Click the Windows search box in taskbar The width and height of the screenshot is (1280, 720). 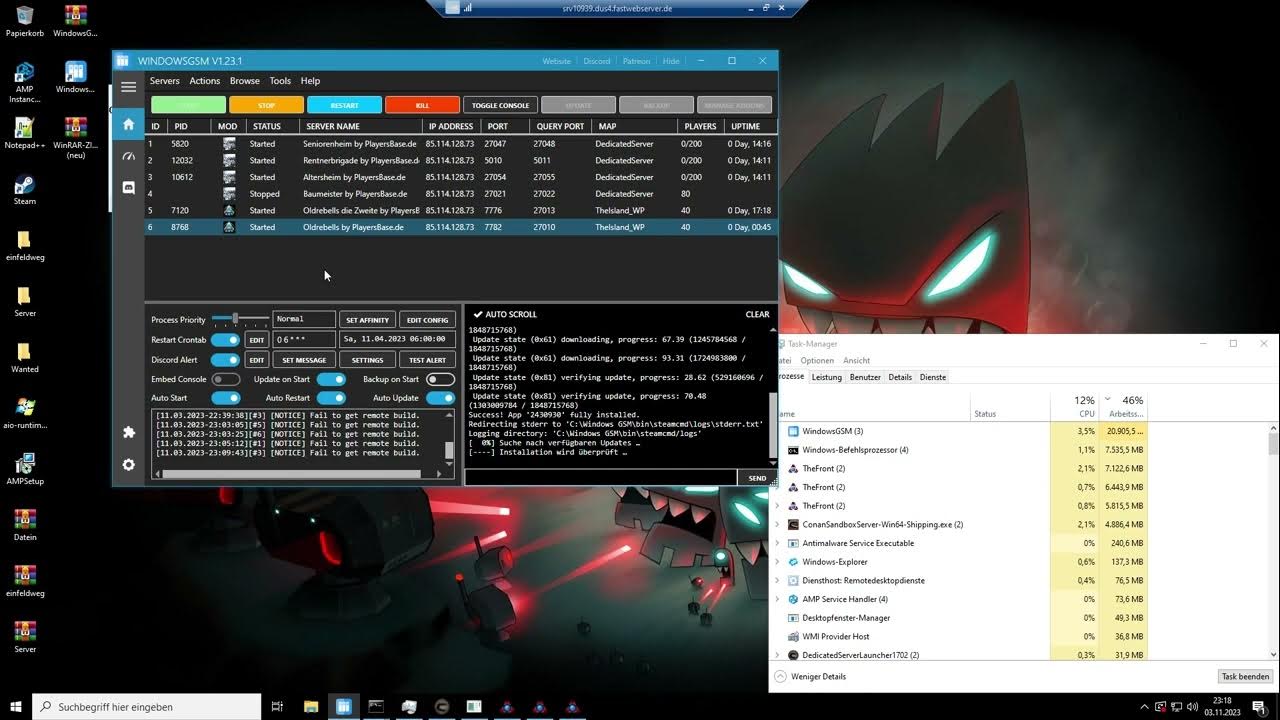tap(147, 707)
